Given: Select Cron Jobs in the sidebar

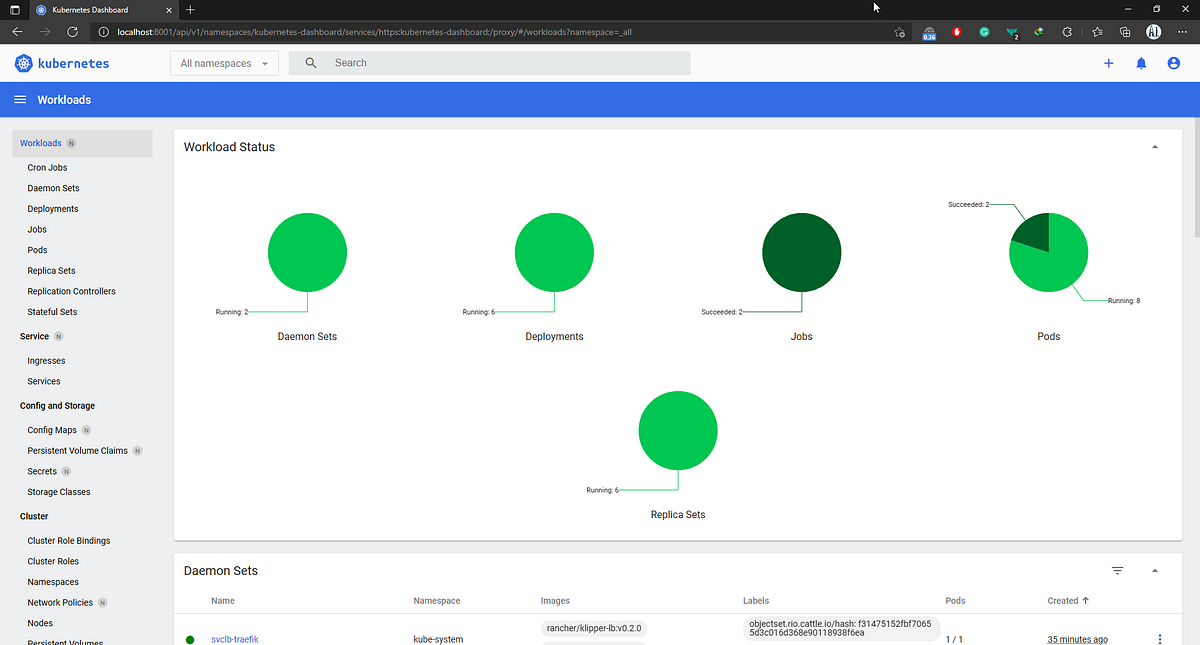Looking at the screenshot, I should [47, 167].
